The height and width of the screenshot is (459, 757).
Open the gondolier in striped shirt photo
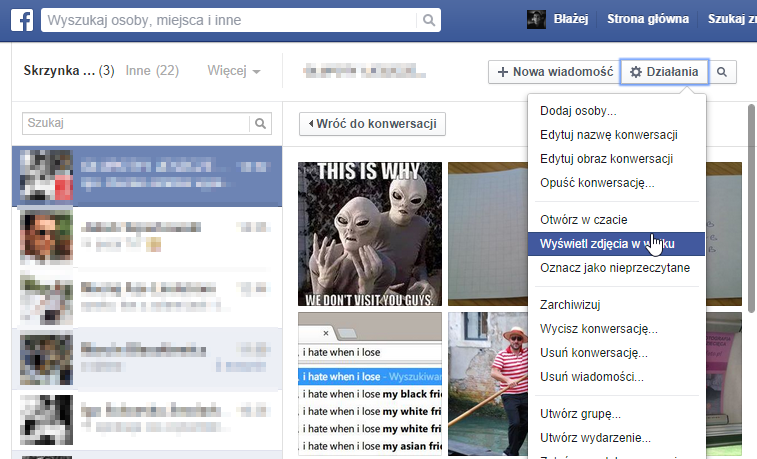point(488,384)
